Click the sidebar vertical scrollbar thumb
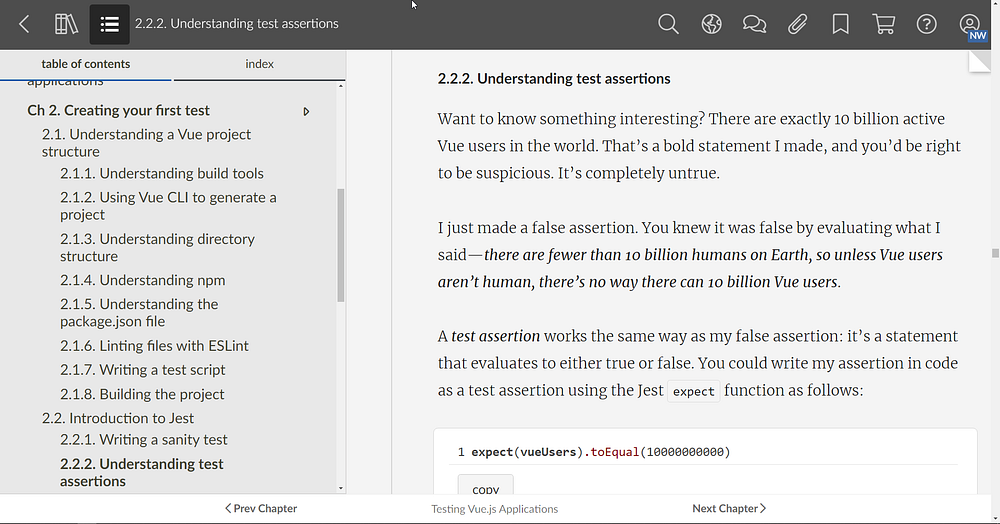The height and width of the screenshot is (524, 1000). tap(341, 245)
